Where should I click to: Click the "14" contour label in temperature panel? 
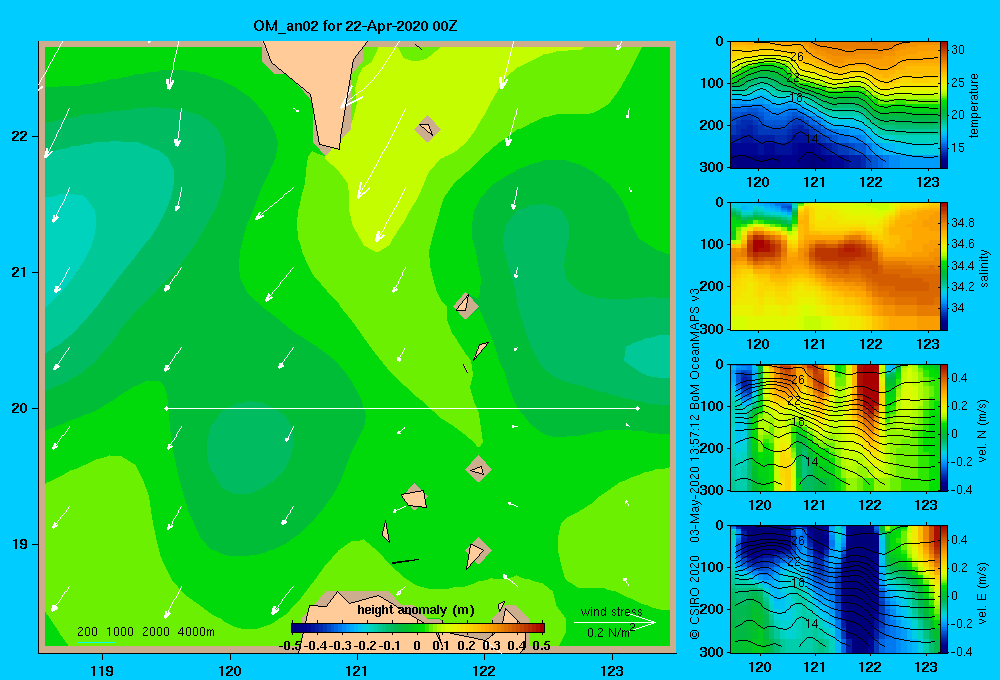coord(811,138)
